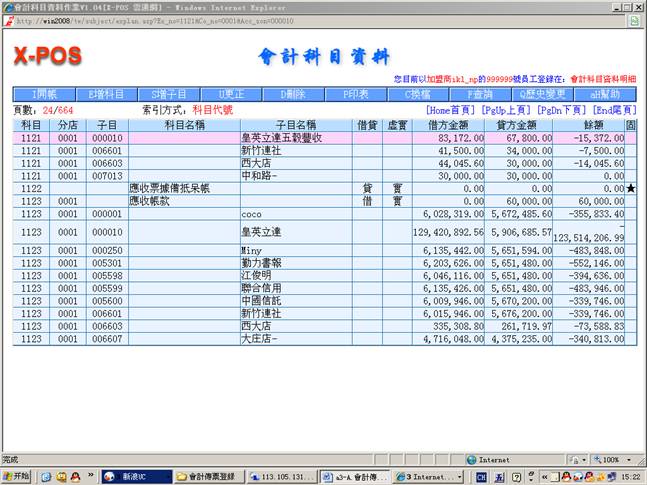Viewport: 647px width, 485px height.
Task: Click the I開帳 toolbar button
Action: tap(43, 94)
